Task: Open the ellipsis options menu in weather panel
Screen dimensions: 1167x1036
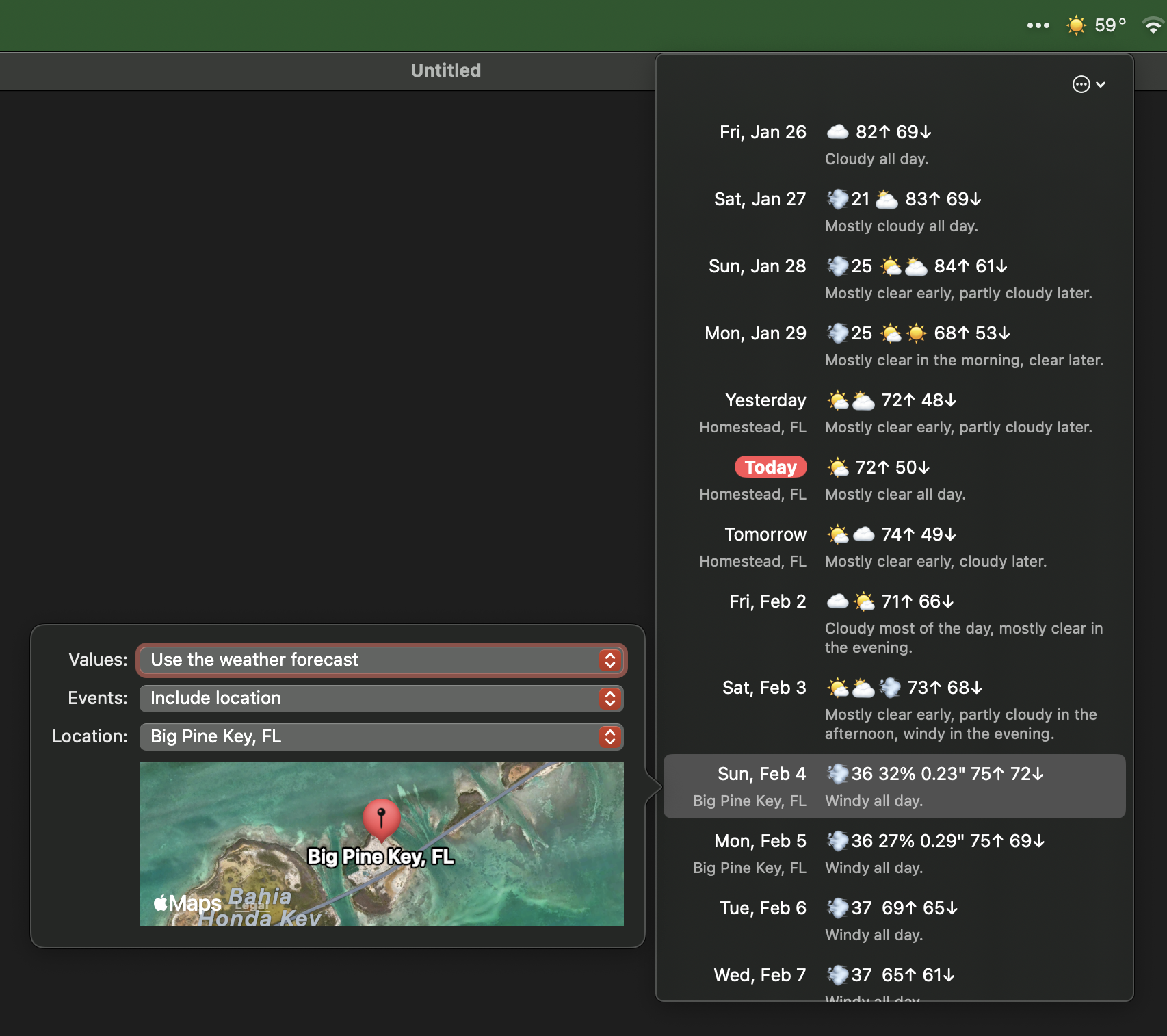Action: (1088, 84)
